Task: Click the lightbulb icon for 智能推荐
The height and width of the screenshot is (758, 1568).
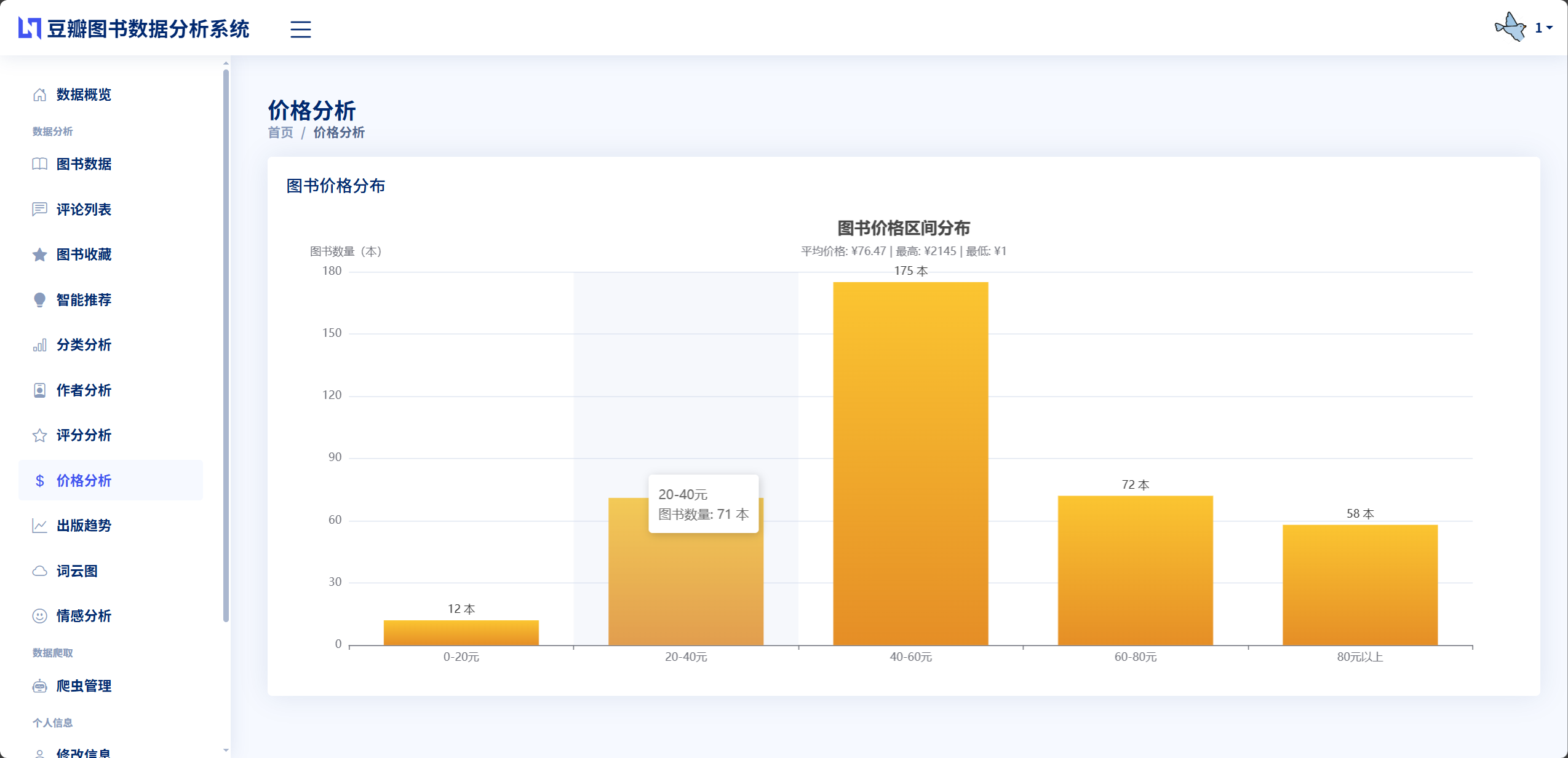Action: [x=39, y=300]
